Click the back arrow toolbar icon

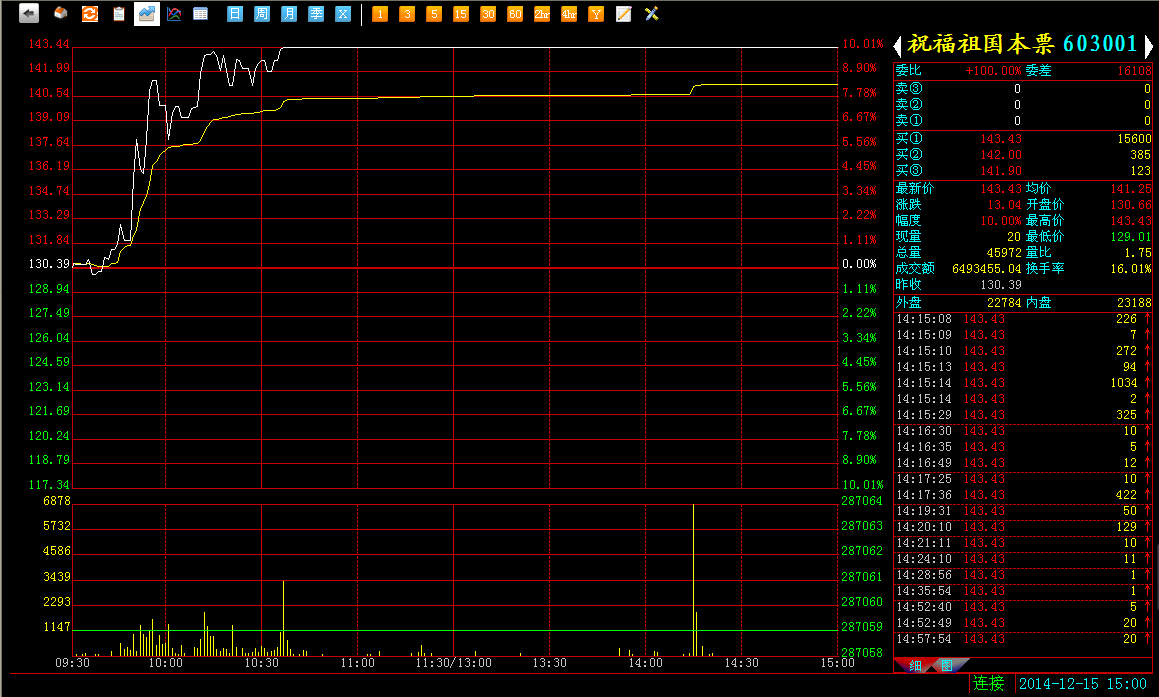(x=29, y=13)
